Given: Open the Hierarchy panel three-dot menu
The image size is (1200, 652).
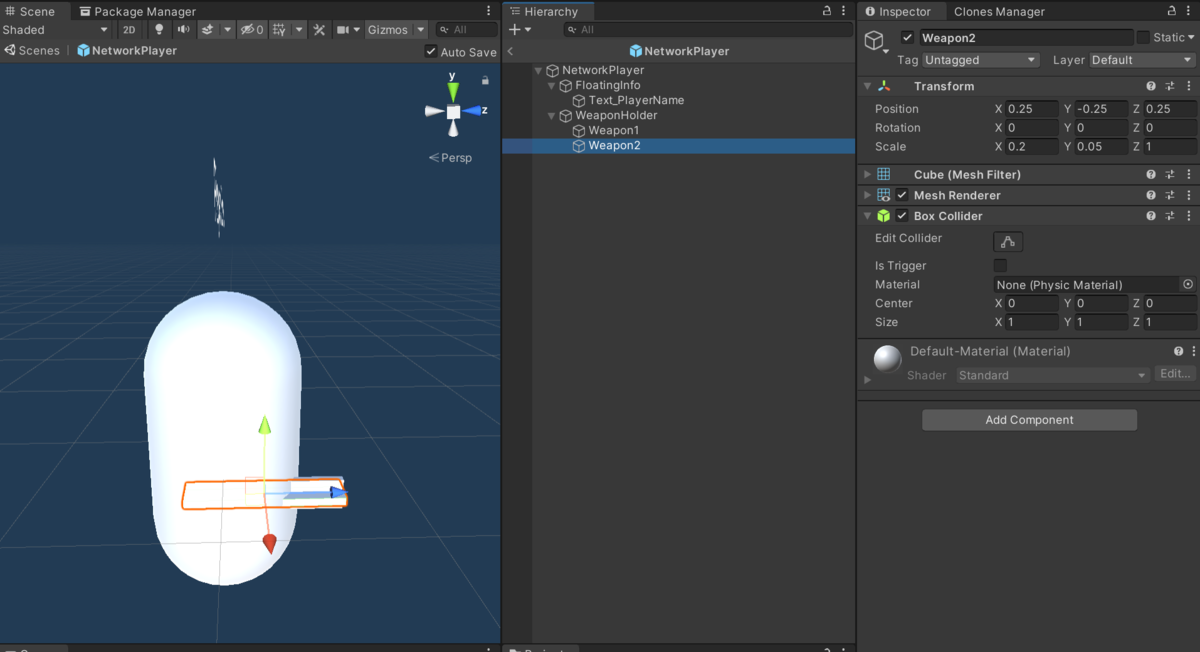Looking at the screenshot, I should (x=844, y=11).
